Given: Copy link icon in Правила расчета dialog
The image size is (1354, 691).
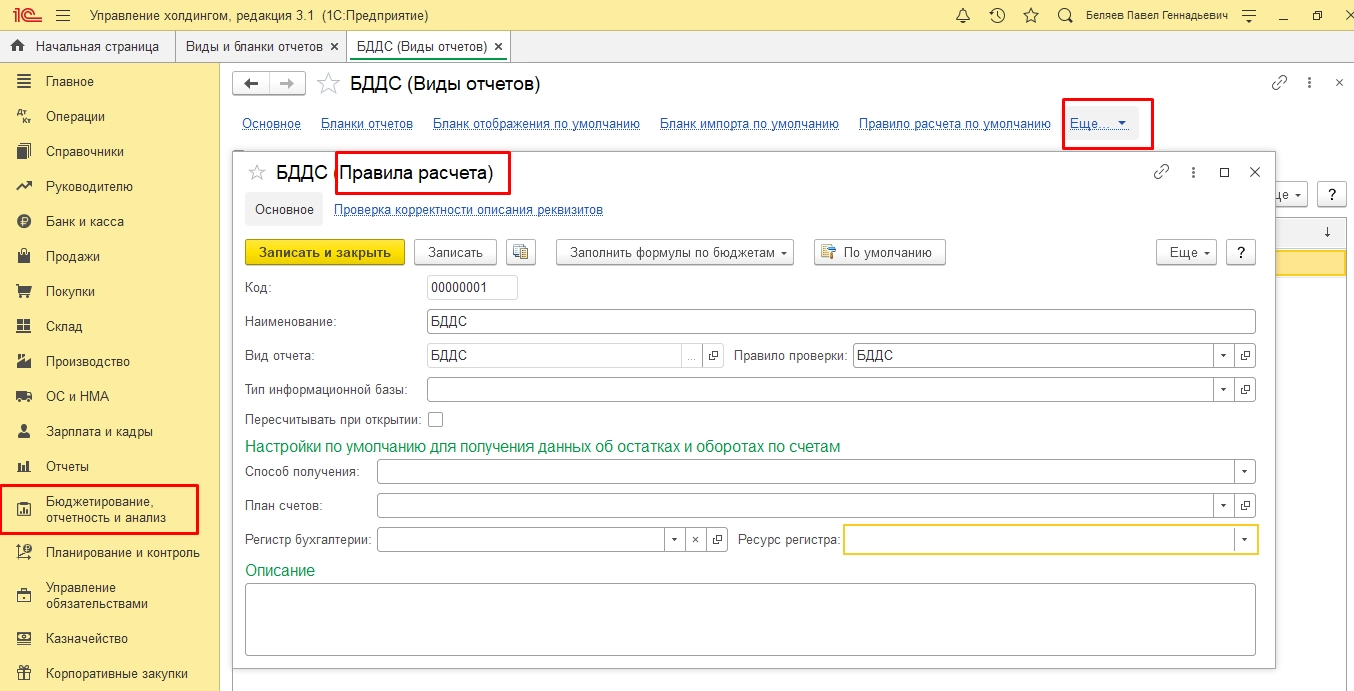Looking at the screenshot, I should [x=1161, y=172].
